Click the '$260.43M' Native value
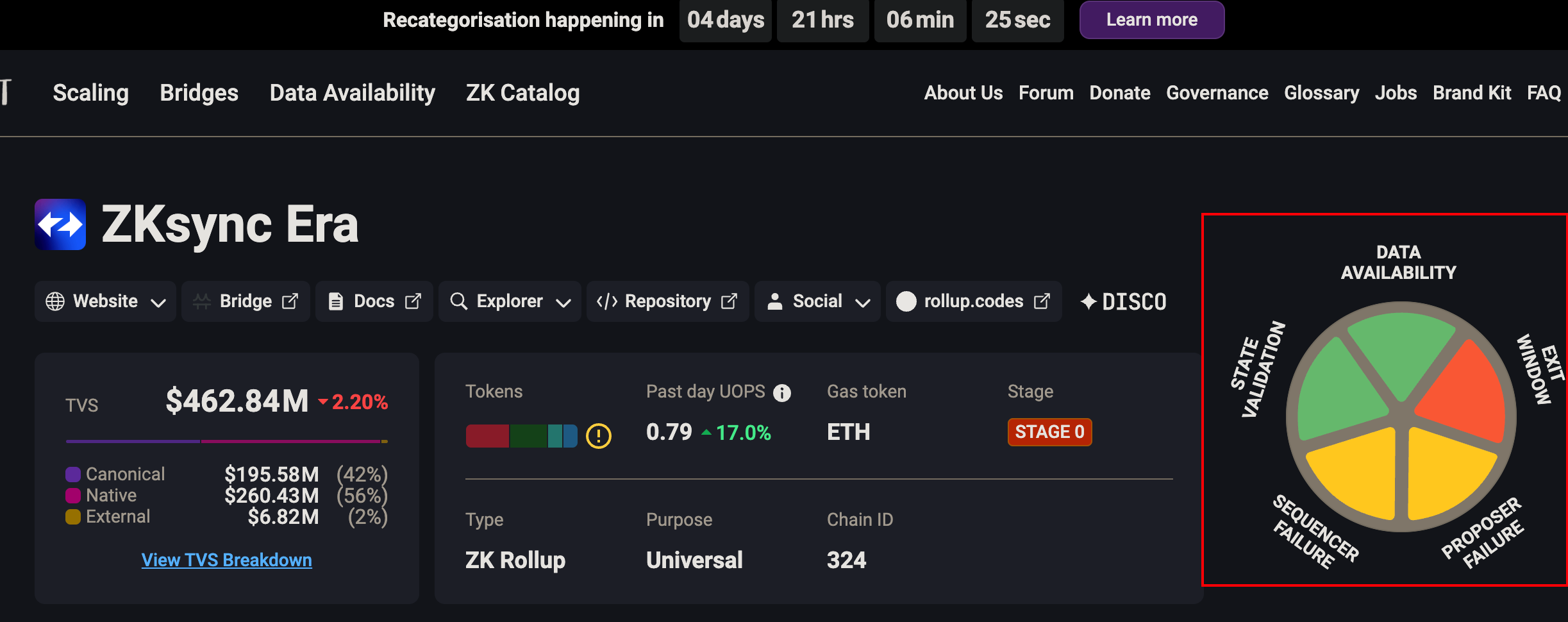Viewport: 1568px width, 622px height. click(x=272, y=496)
